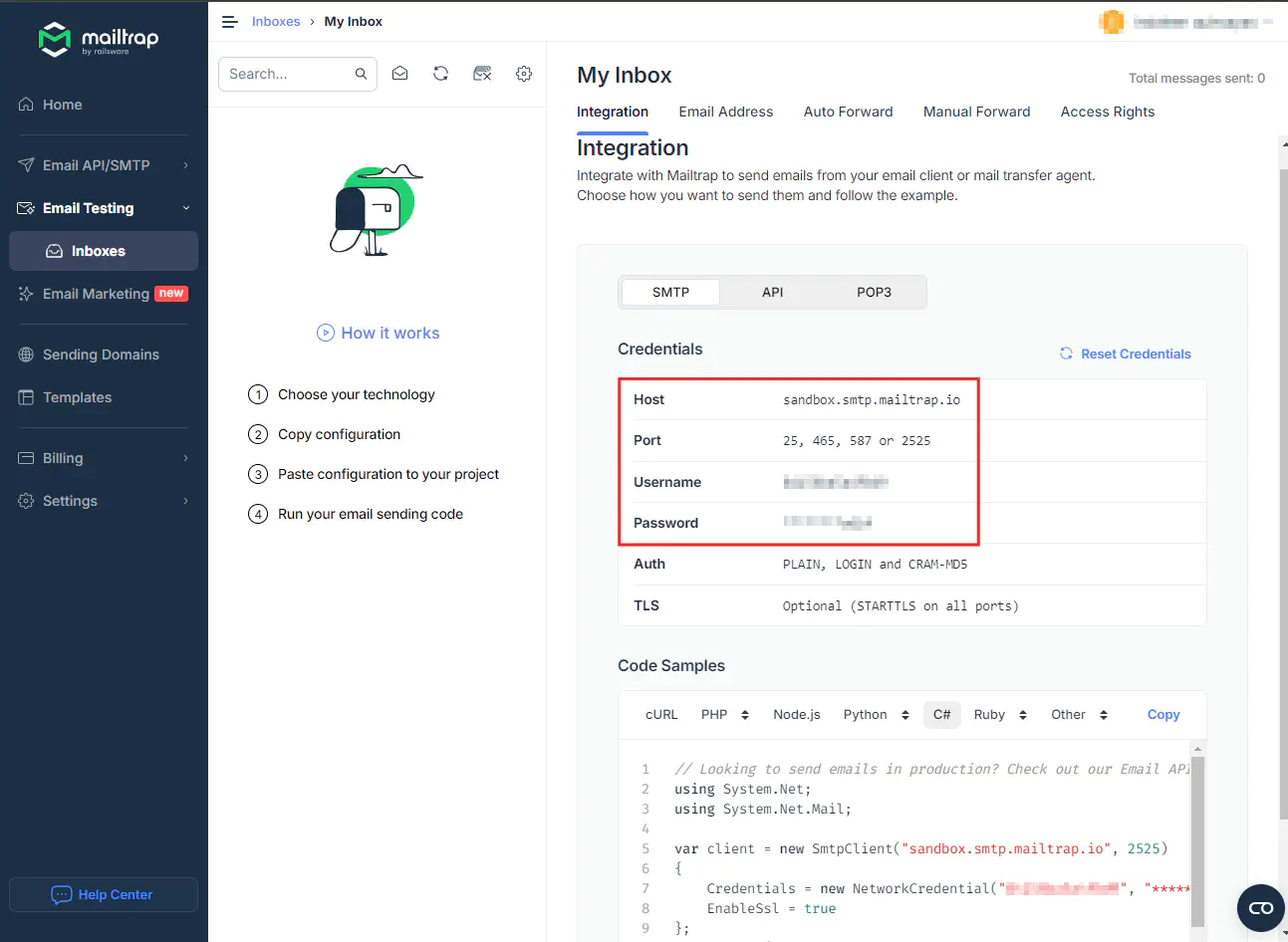Select the POP3 toggle option

874,292
